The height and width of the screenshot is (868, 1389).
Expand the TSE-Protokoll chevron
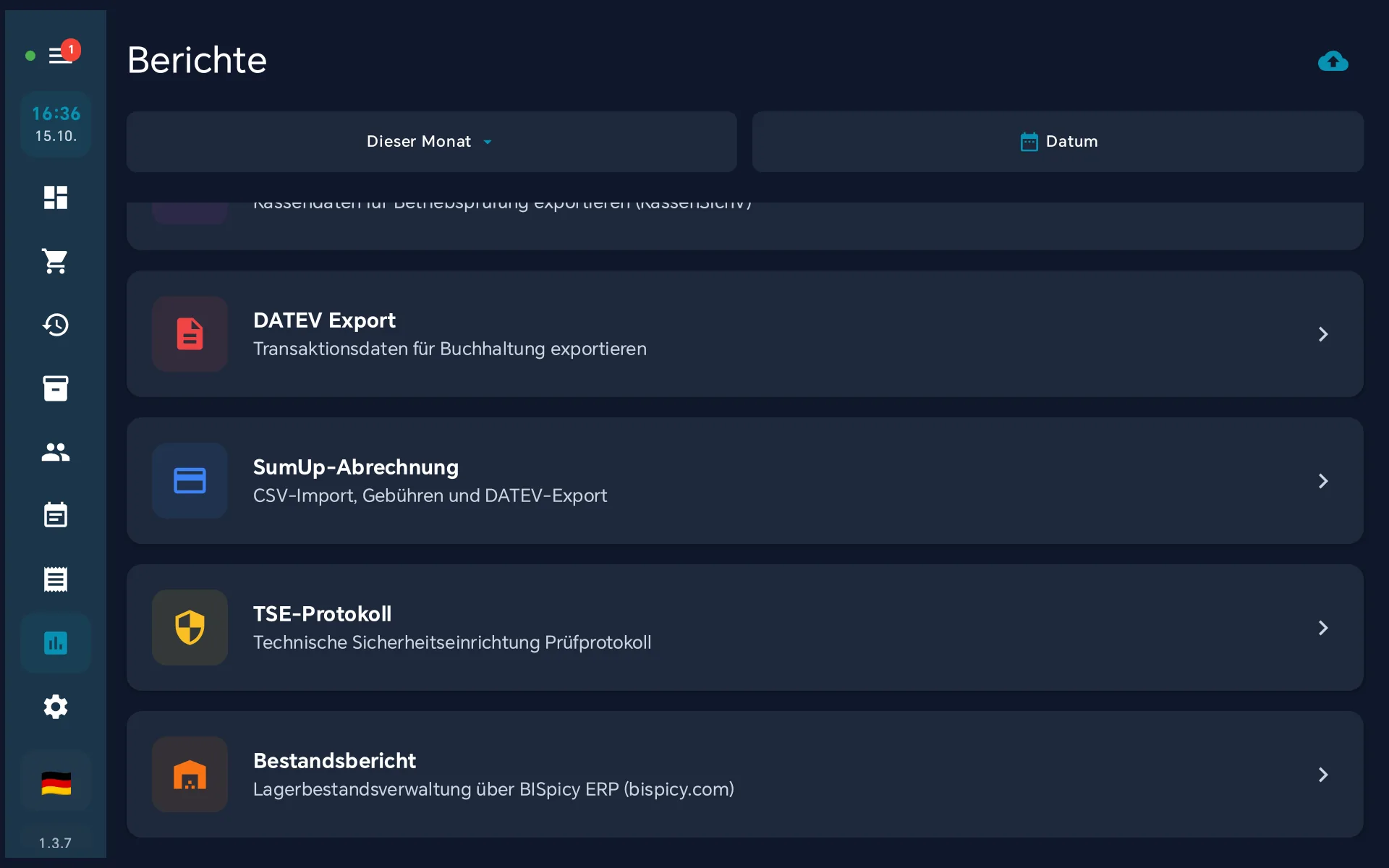pos(1323,628)
